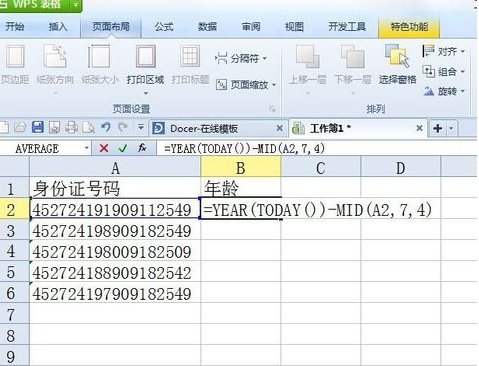This screenshot has height=366, width=479.
Task: Click the new blank document icon
Action: (x=4, y=128)
